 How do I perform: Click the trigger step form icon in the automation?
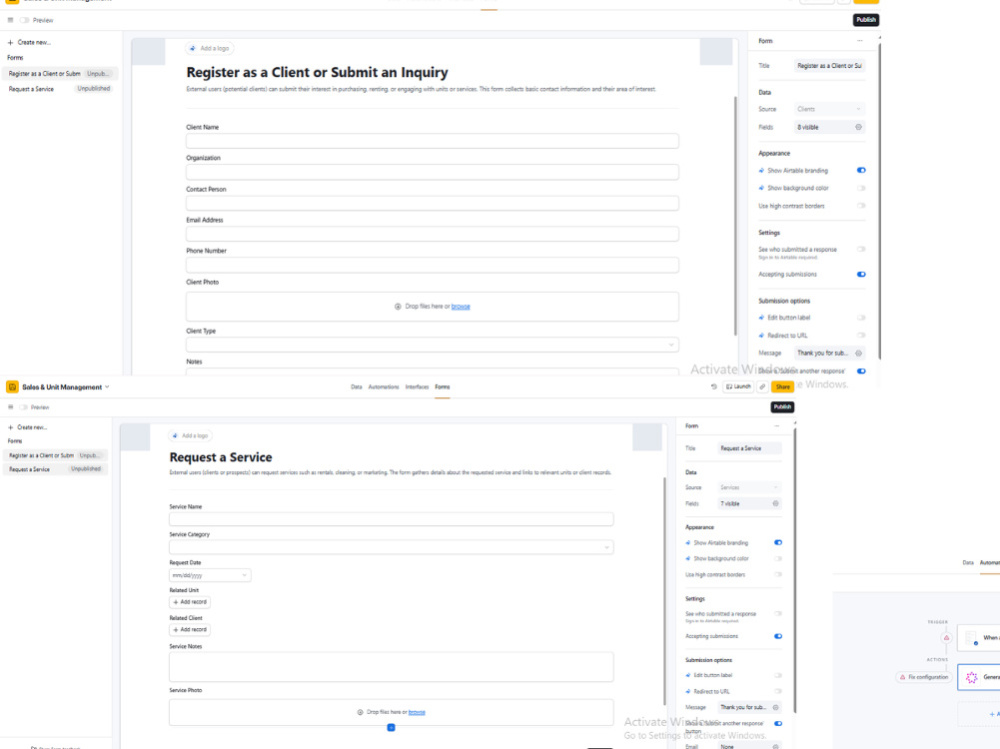[x=971, y=637]
